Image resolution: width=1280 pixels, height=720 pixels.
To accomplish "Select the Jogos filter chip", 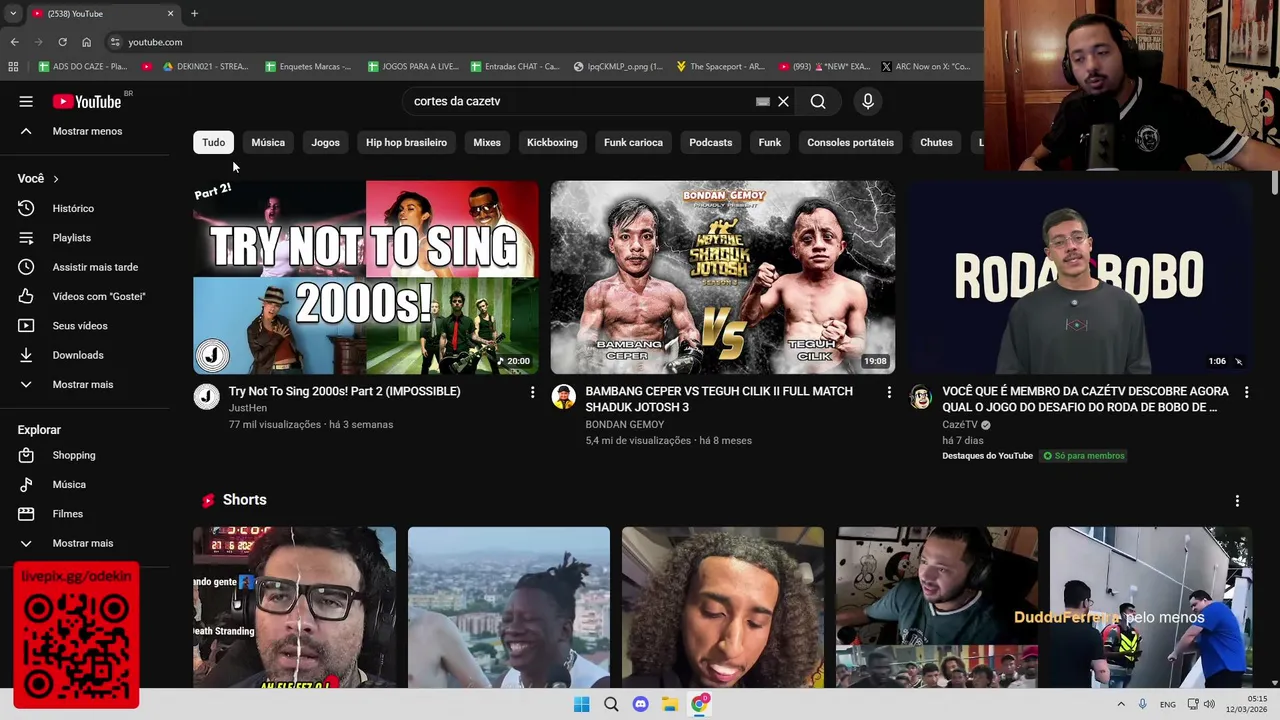I will (325, 142).
